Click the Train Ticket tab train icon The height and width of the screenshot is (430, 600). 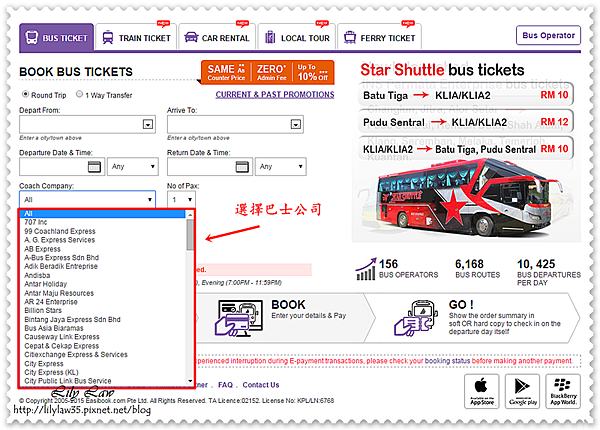click(x=108, y=37)
